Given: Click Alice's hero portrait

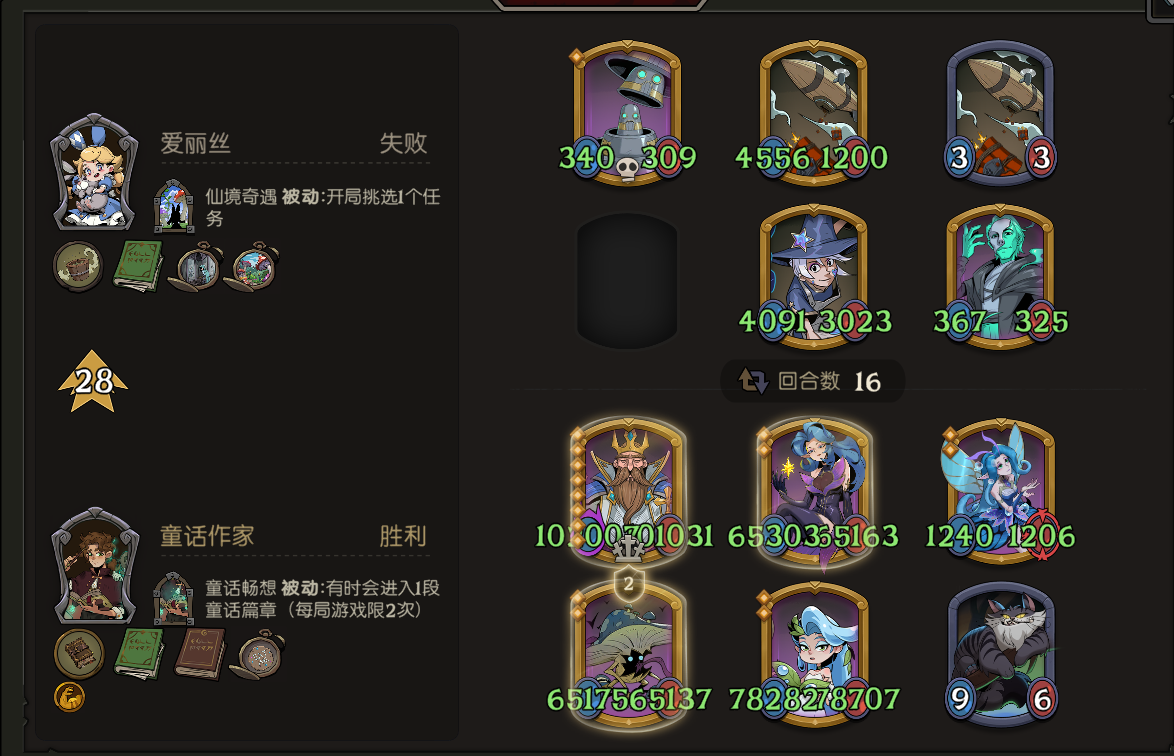Looking at the screenshot, I should 94,172.
